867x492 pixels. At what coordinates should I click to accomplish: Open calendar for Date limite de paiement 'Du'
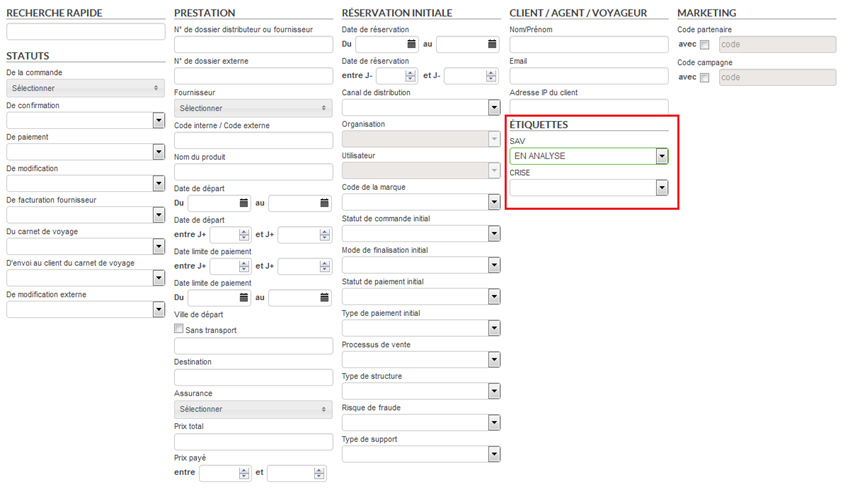coord(244,297)
